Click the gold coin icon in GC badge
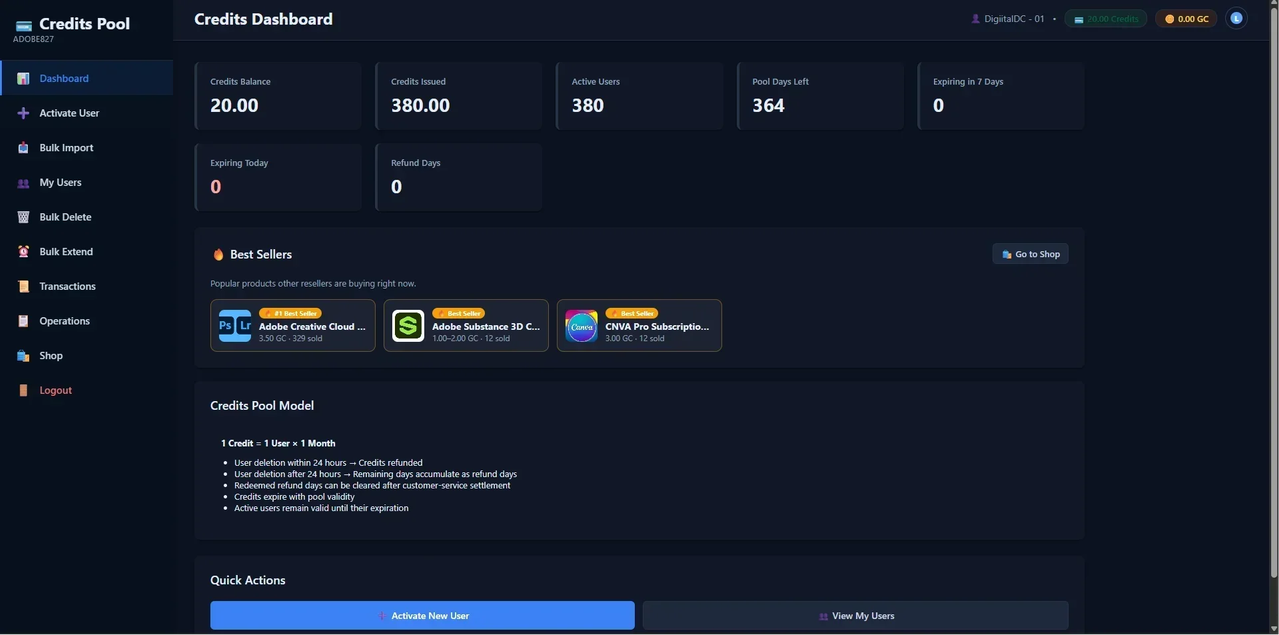The height and width of the screenshot is (635, 1279). pyautogui.click(x=1170, y=19)
